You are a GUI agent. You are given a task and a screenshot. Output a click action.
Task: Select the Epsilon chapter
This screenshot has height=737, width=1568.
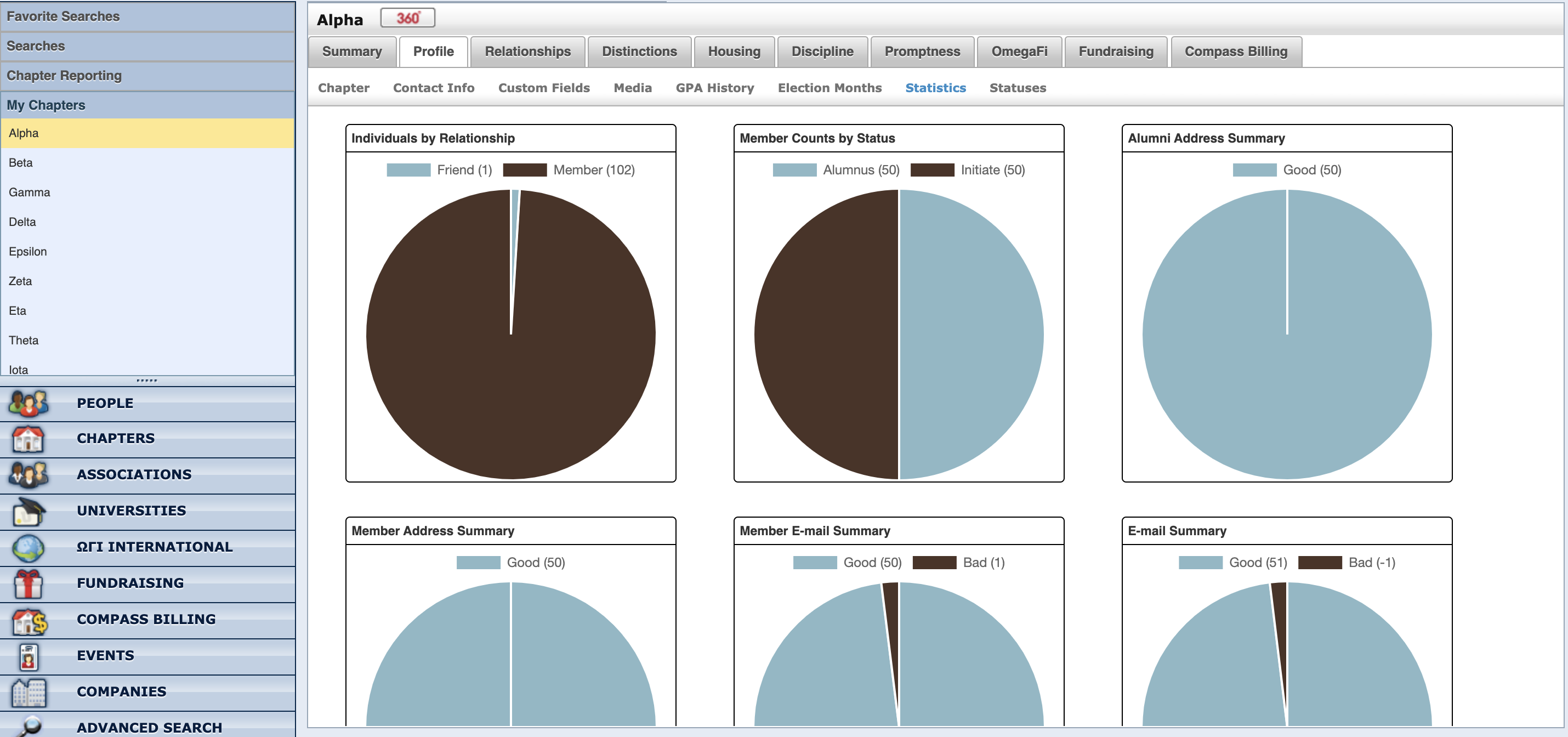tap(148, 252)
